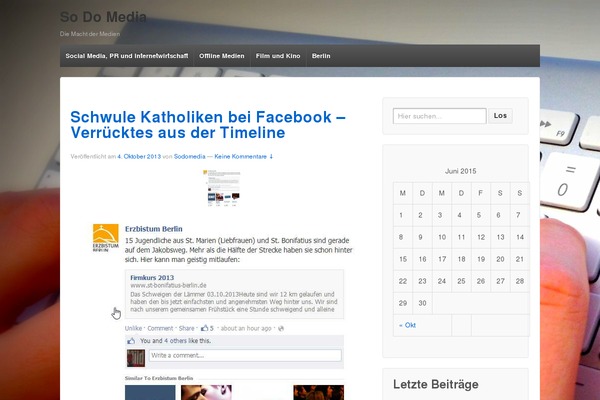Open the pink face similar-page thumbnail
Viewport: 600px width, 400px height.
[x=206, y=393]
